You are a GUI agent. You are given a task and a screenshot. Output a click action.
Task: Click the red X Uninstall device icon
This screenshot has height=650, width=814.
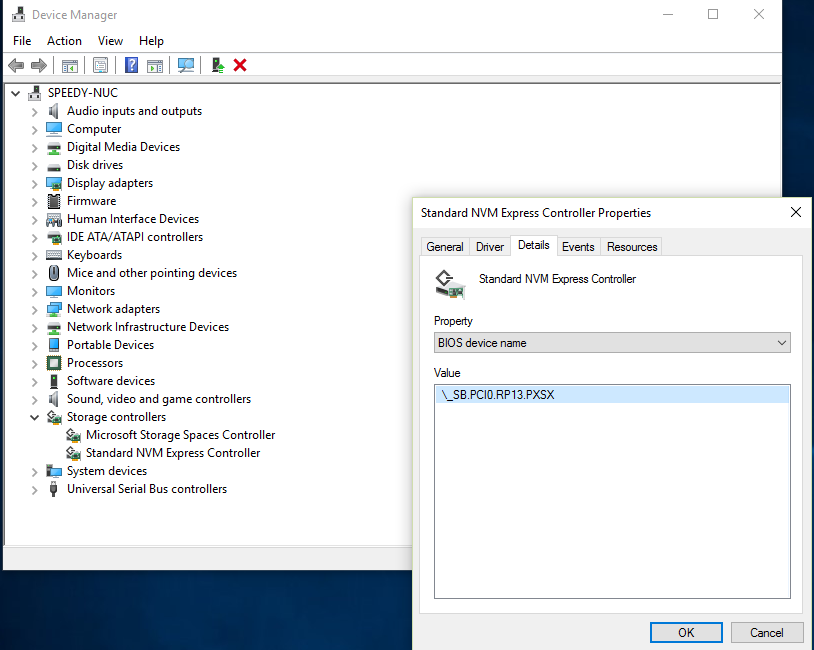coord(240,65)
